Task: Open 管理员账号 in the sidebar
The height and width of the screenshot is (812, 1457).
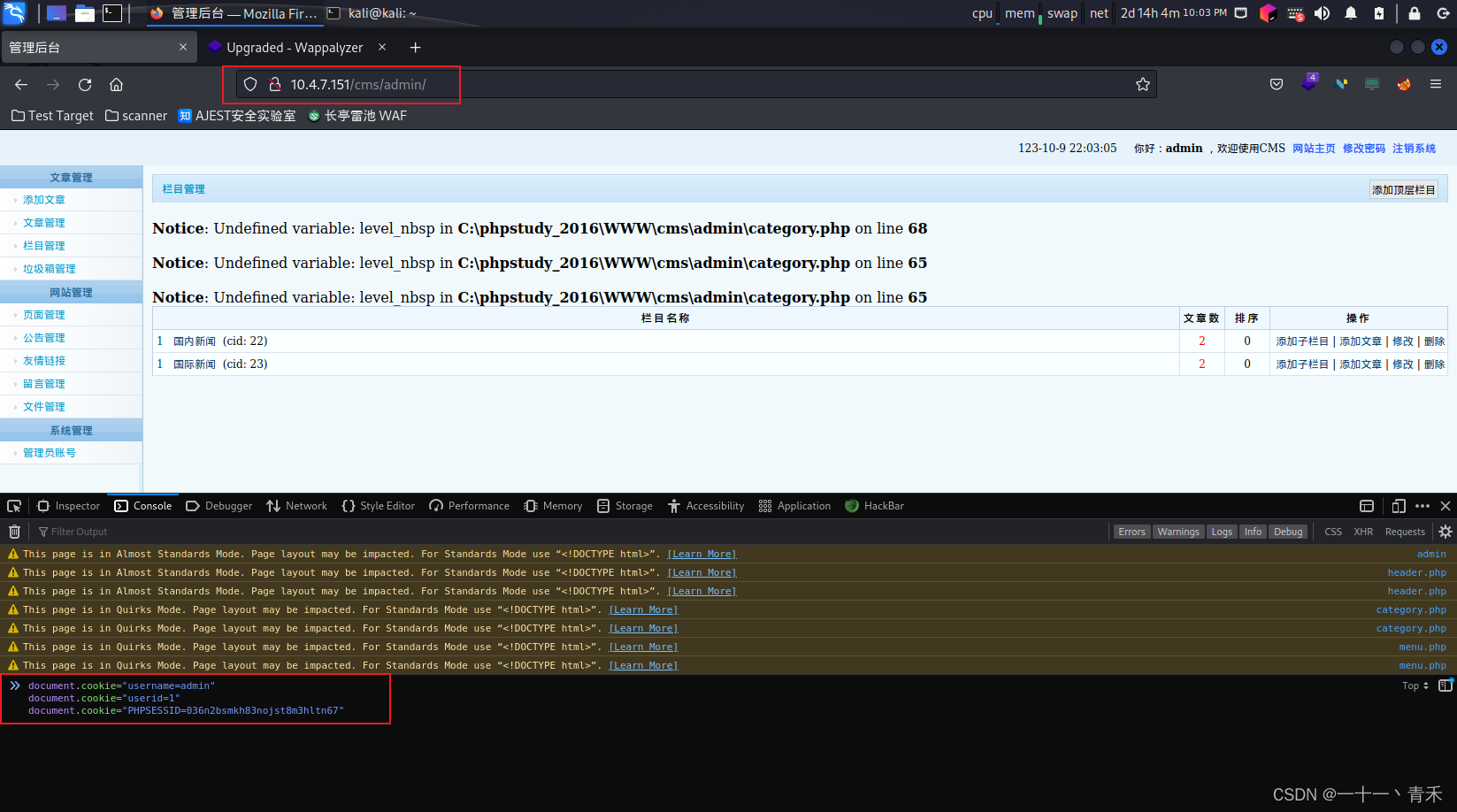Action: 50,453
